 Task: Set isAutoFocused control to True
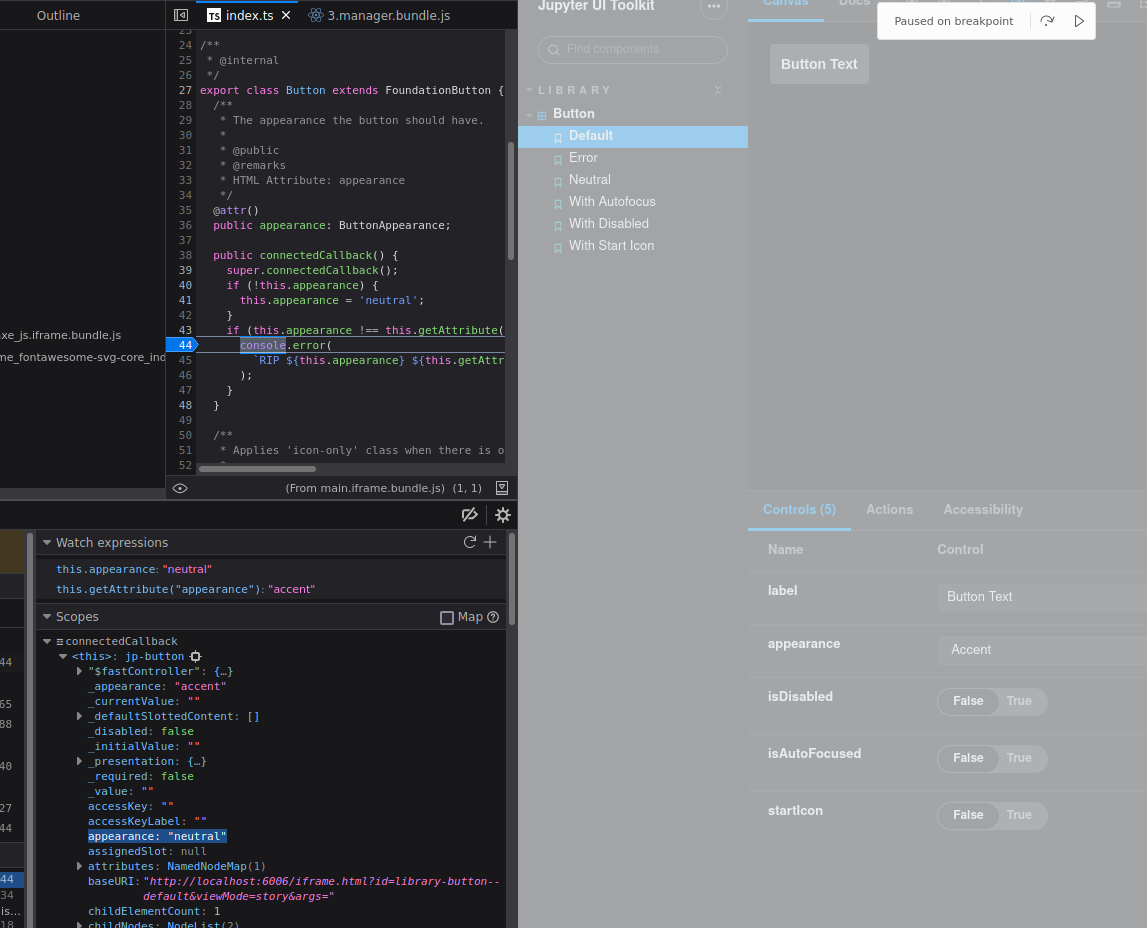tap(1021, 758)
